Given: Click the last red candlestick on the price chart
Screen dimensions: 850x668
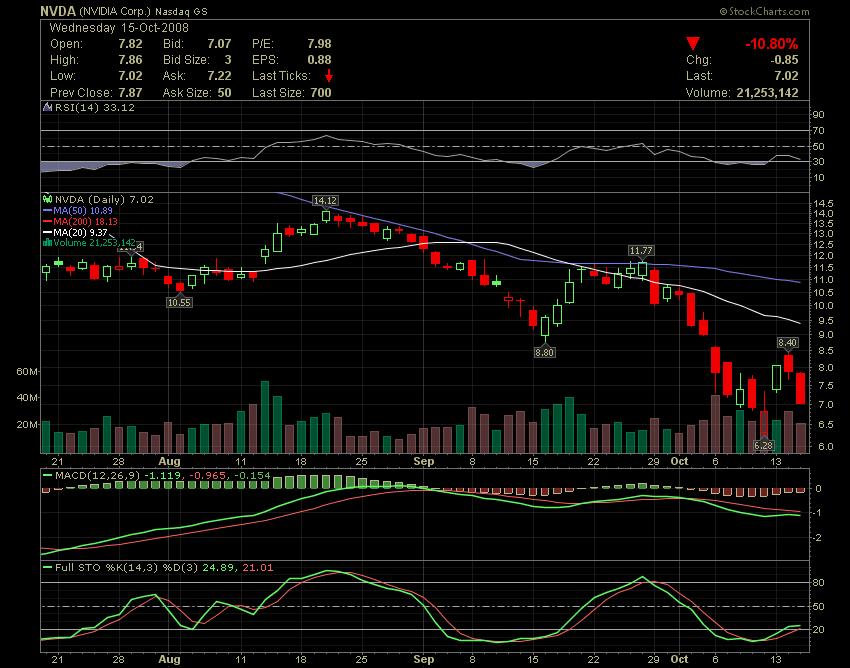Looking at the screenshot, I should tap(800, 388).
